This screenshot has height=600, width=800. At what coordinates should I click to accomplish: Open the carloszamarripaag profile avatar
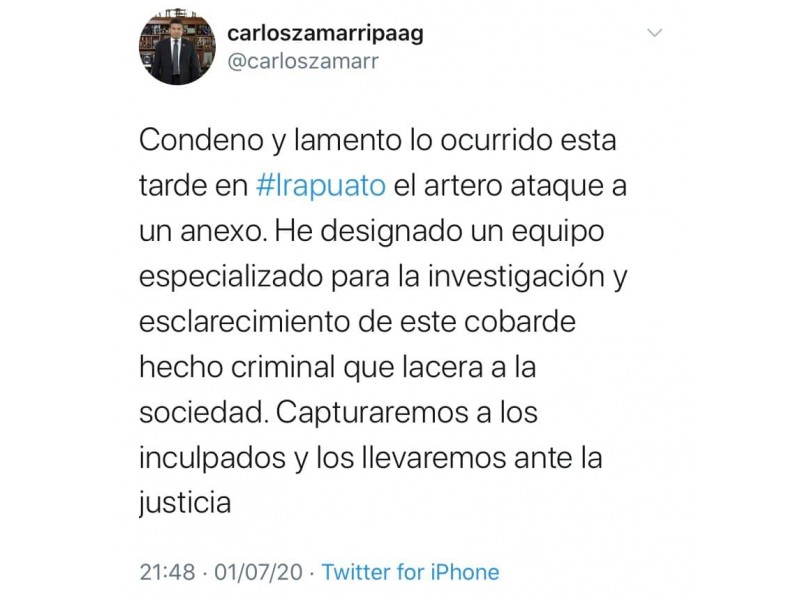click(x=177, y=47)
